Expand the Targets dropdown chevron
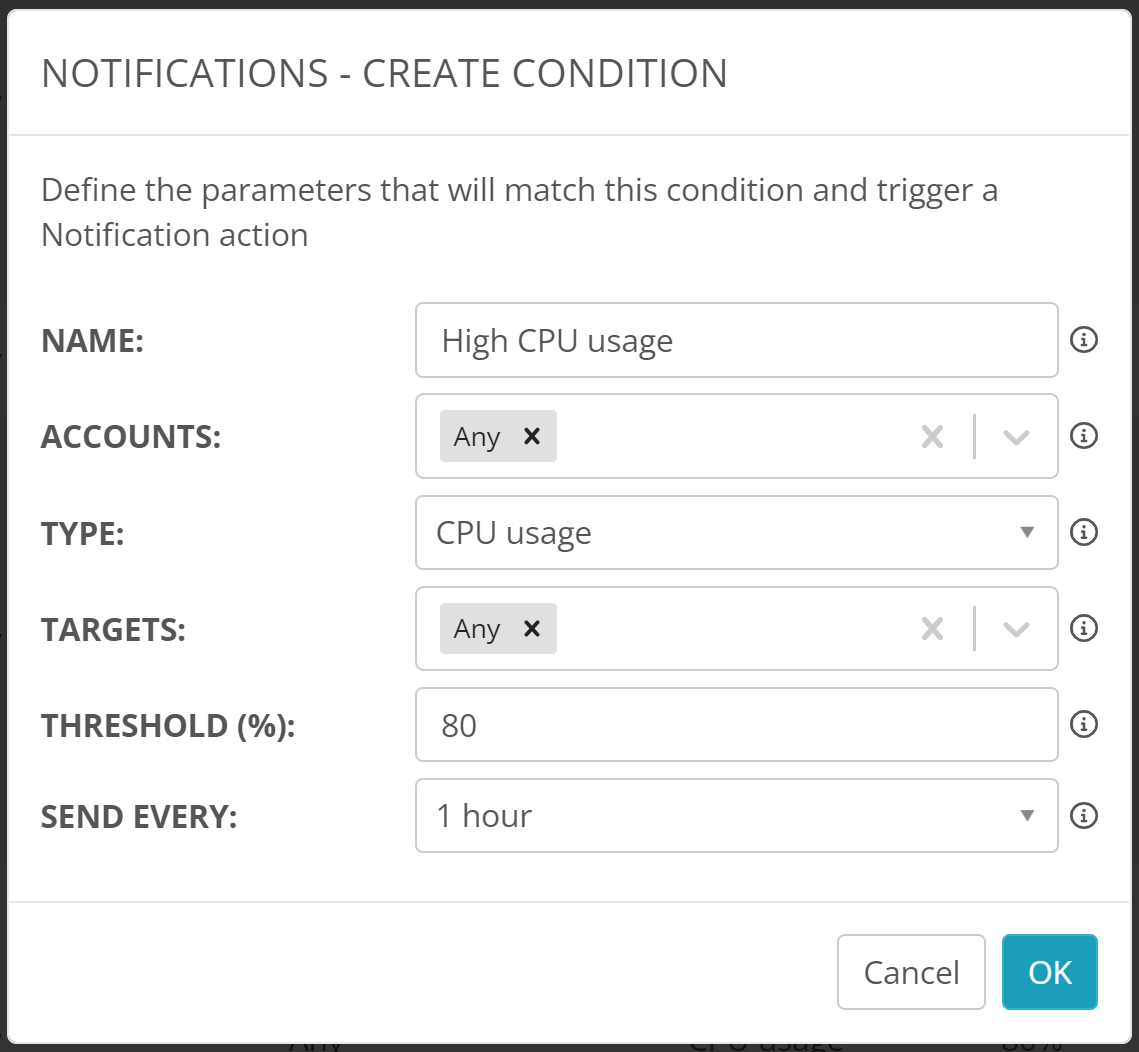The height and width of the screenshot is (1052, 1139). pos(1016,628)
